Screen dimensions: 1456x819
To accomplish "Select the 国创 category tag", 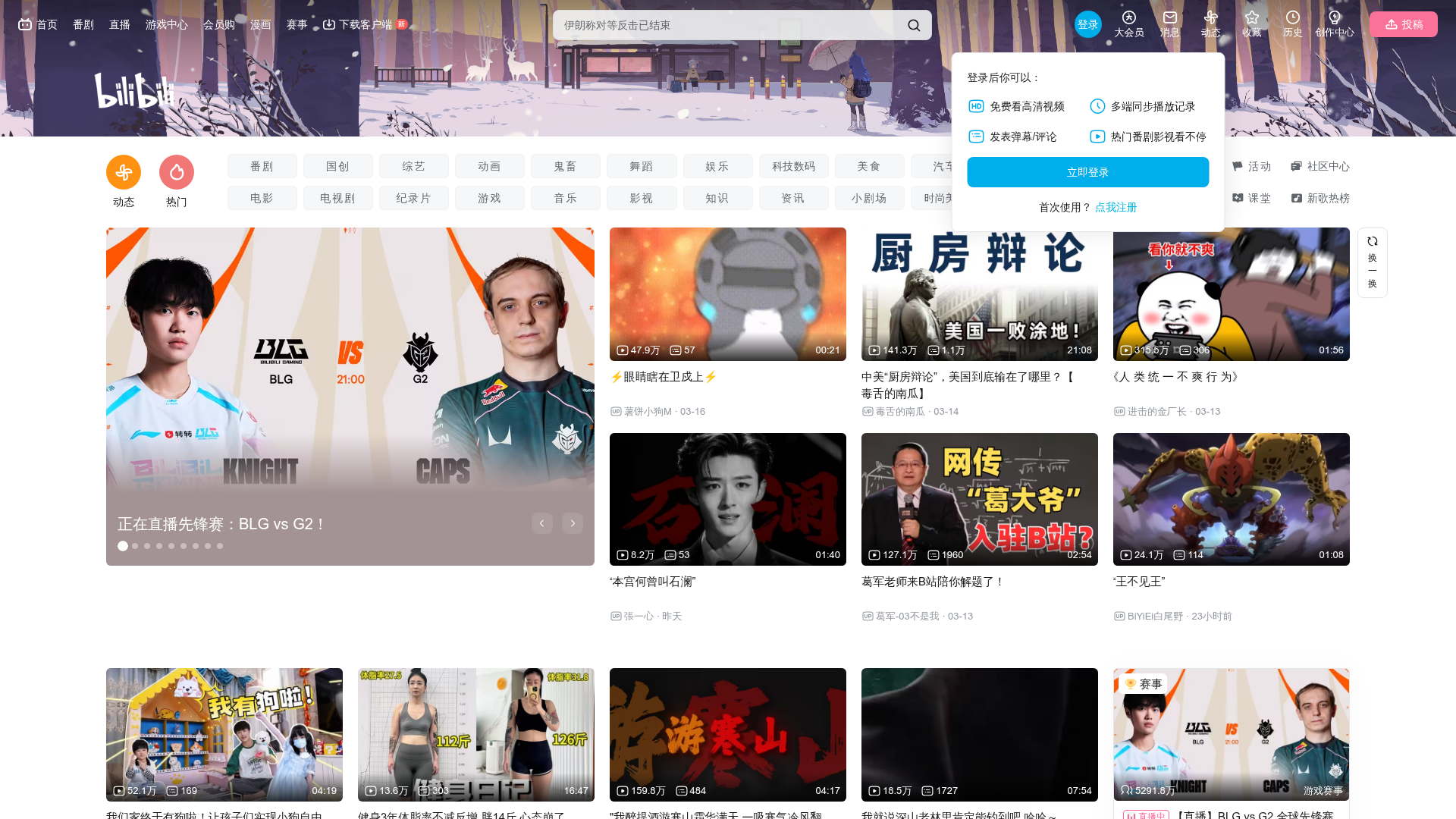I will tap(338, 166).
